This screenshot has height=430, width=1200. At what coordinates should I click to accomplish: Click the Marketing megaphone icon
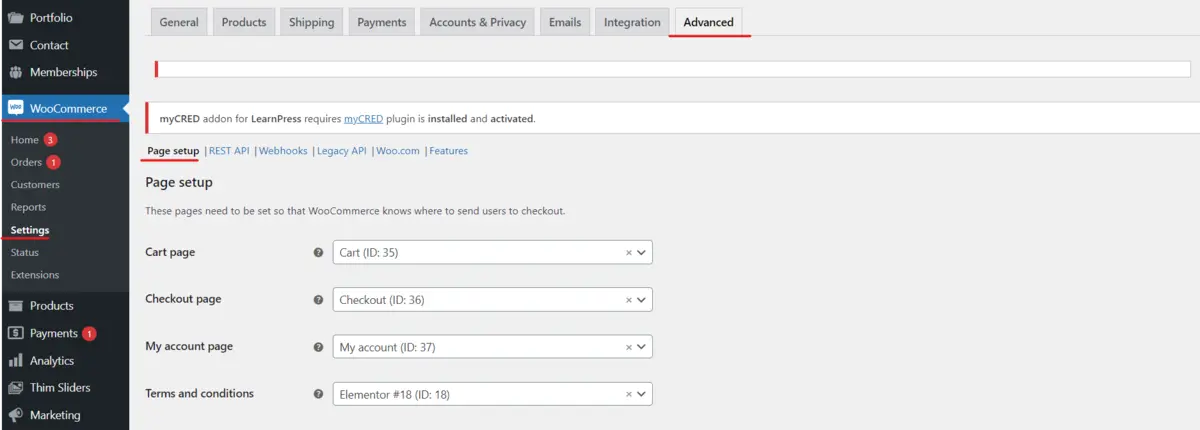[16, 415]
